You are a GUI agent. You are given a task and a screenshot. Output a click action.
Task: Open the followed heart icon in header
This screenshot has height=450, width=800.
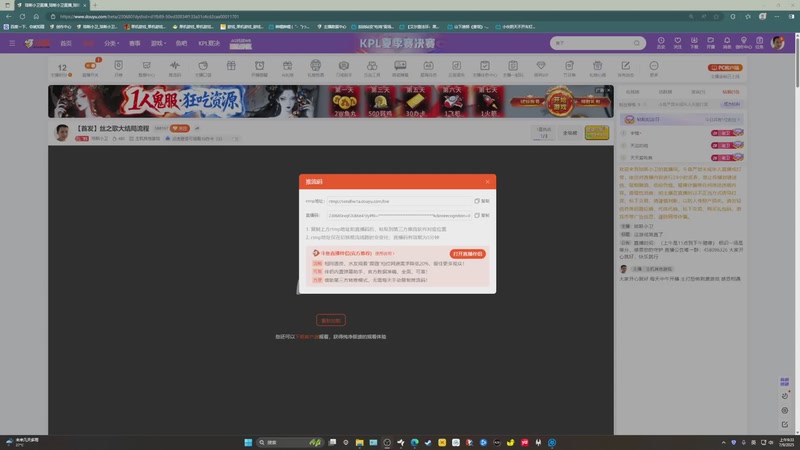pos(678,42)
